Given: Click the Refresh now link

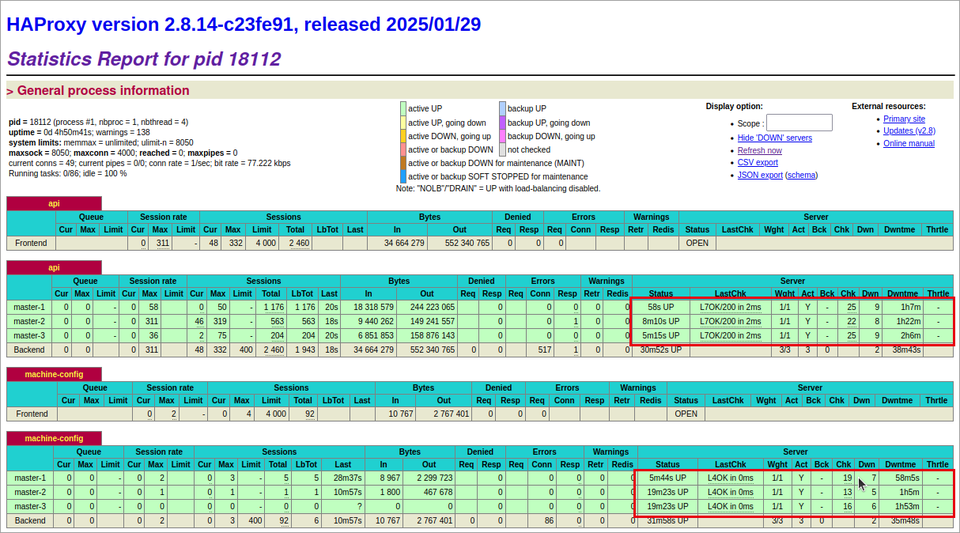Looking at the screenshot, I should click(x=759, y=150).
